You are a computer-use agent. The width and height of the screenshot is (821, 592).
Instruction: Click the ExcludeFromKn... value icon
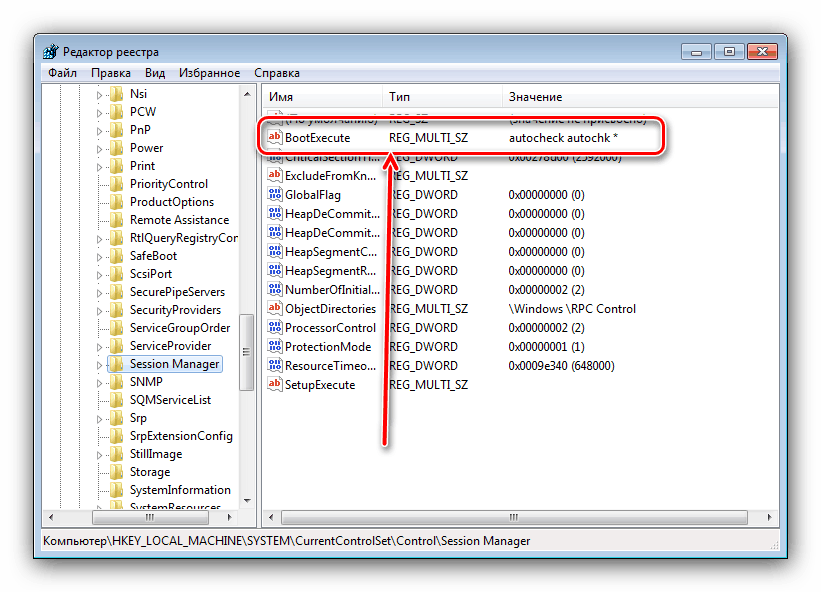(274, 175)
